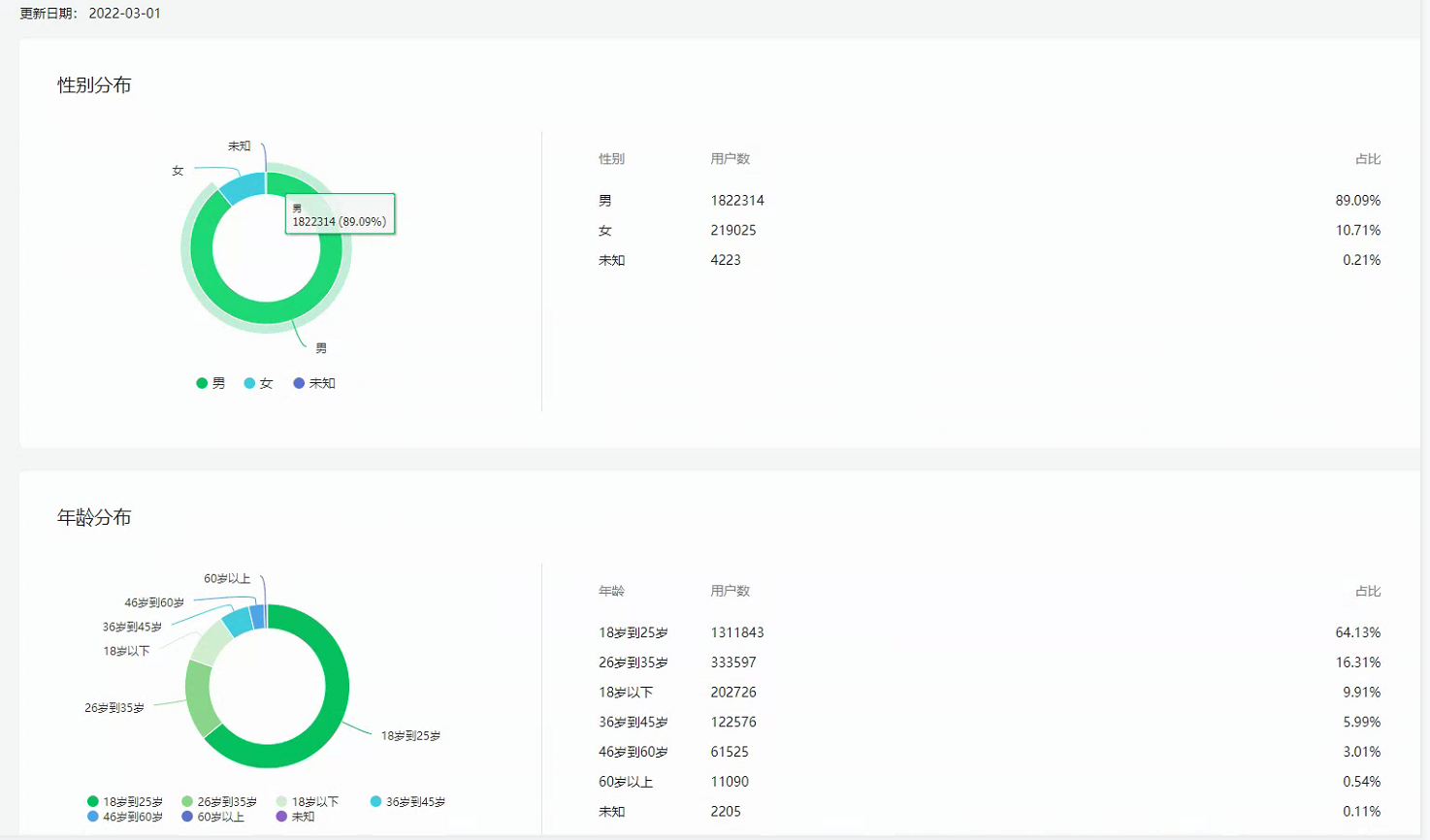Click the 1822314 cell in gender table
Viewport: 1430px width, 840px height.
[x=737, y=201]
